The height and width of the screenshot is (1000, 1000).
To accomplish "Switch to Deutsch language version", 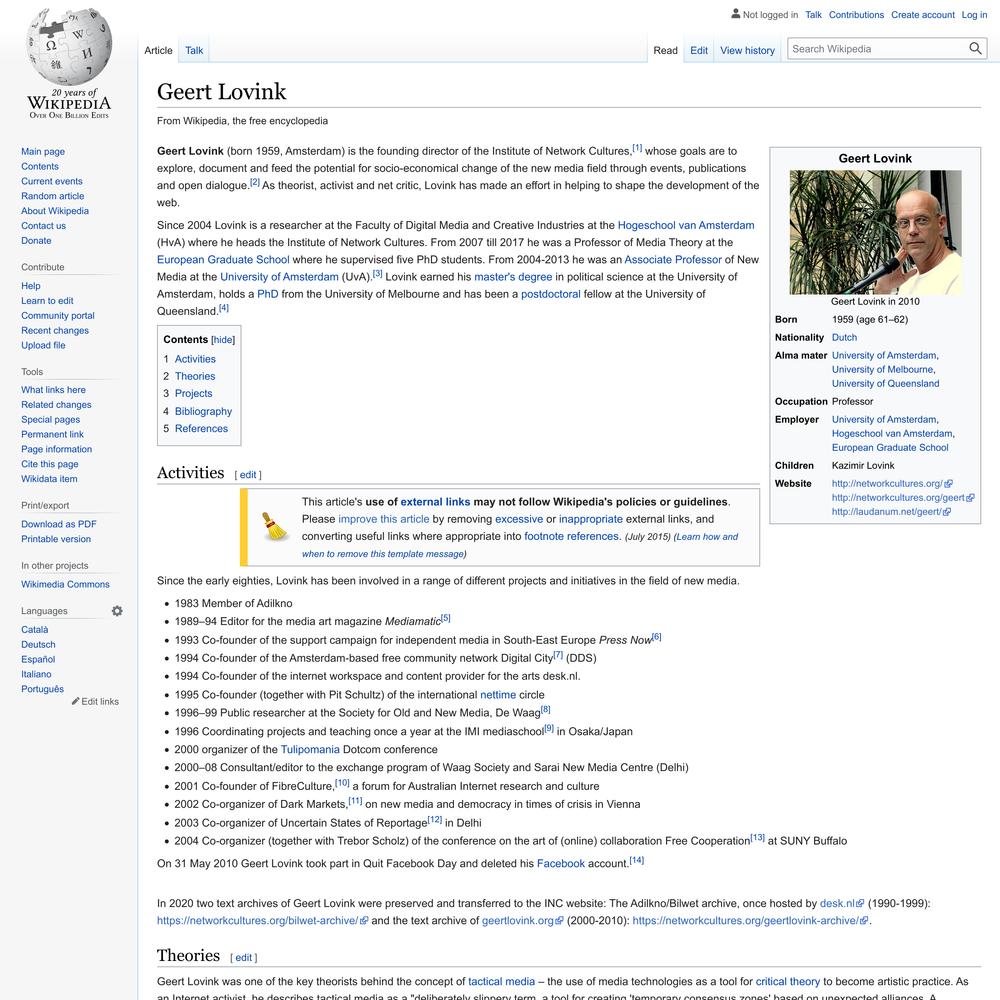I will (38, 645).
